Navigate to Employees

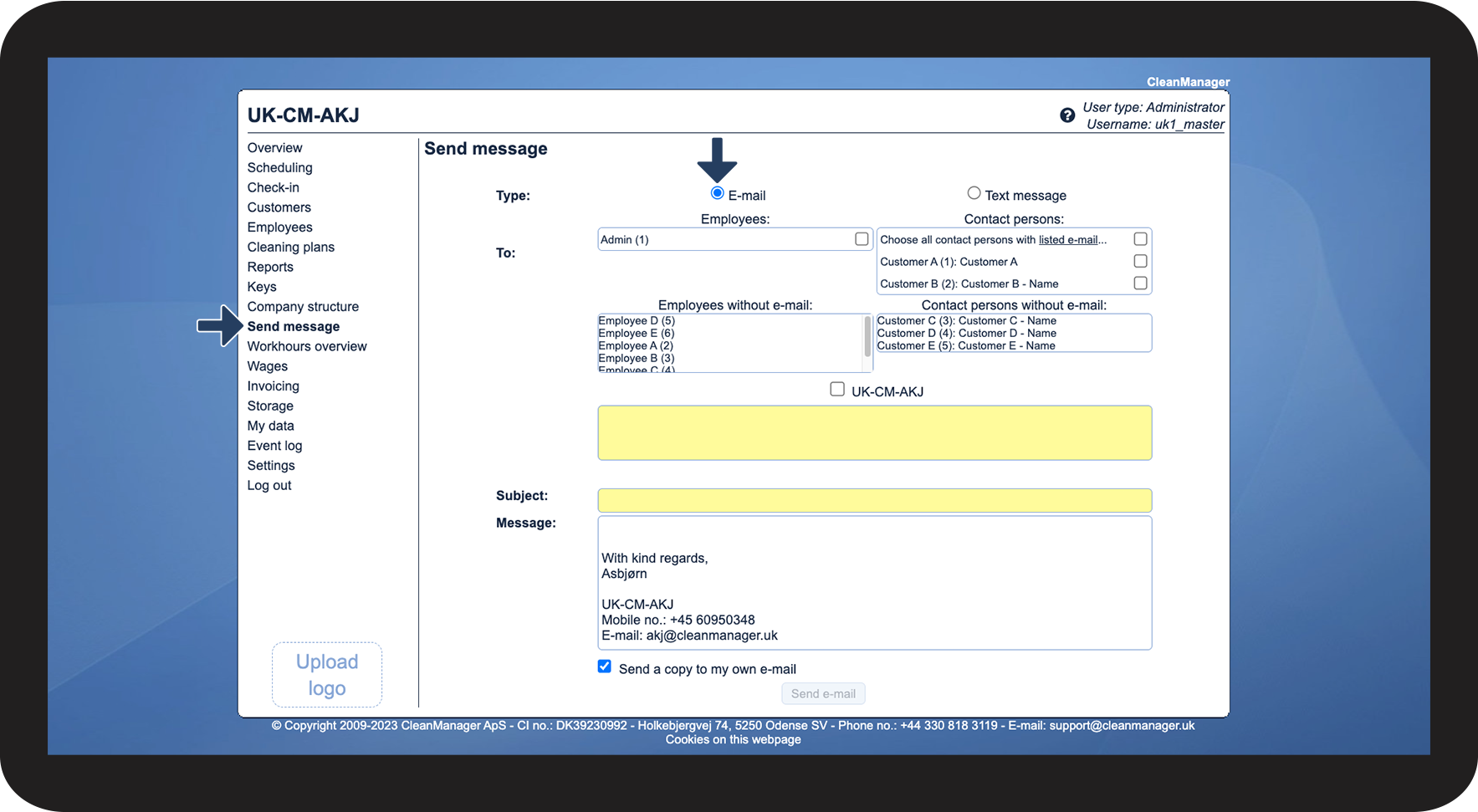(x=279, y=227)
